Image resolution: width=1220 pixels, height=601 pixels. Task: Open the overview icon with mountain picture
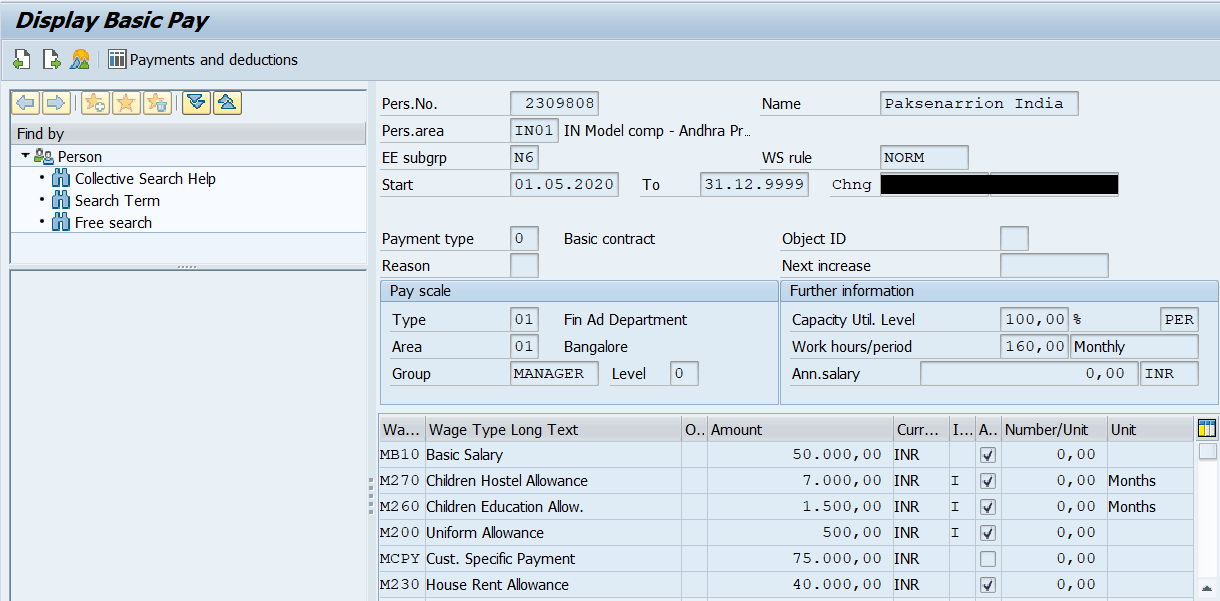(80, 60)
